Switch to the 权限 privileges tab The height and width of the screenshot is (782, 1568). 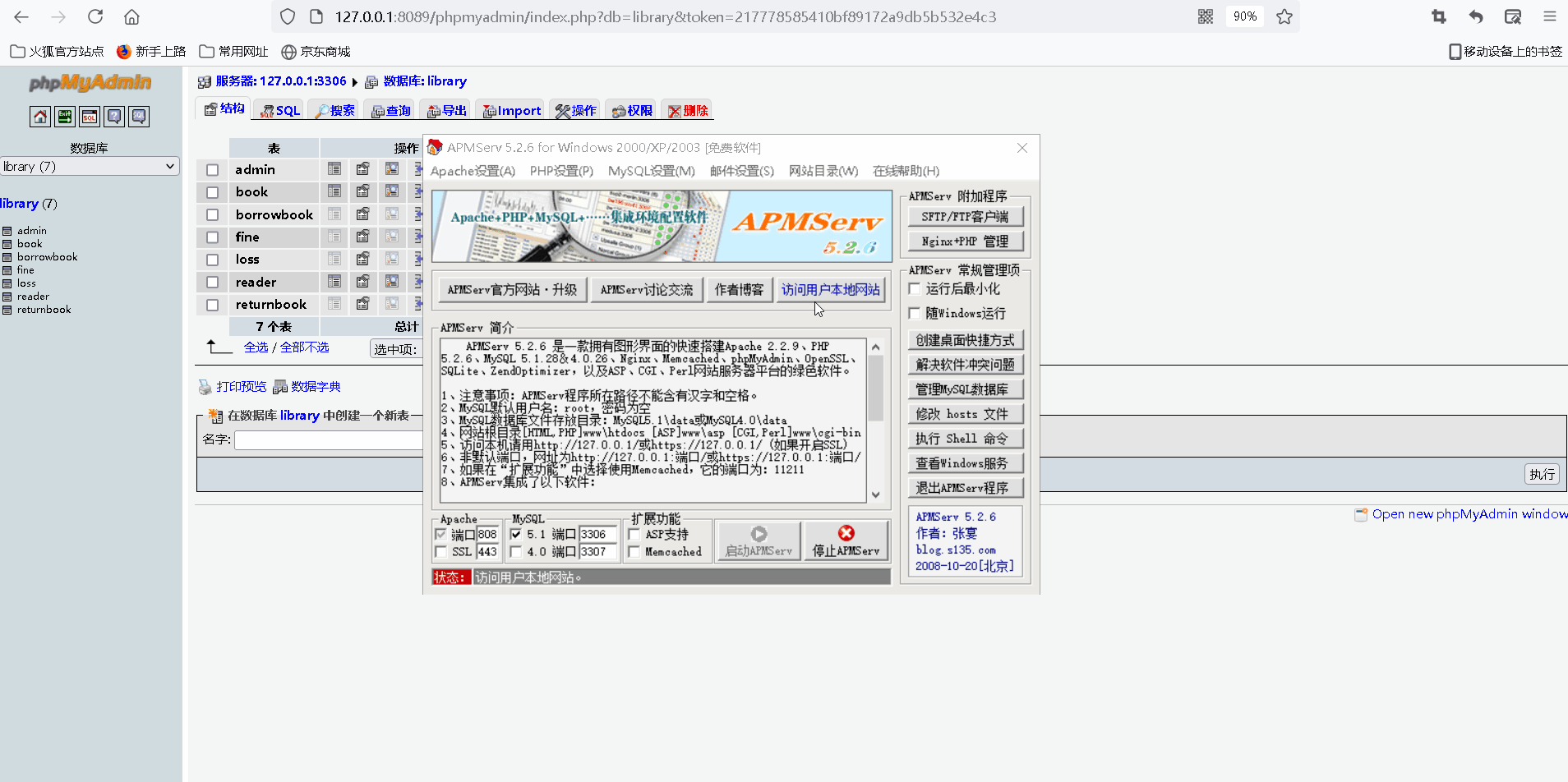tap(632, 111)
